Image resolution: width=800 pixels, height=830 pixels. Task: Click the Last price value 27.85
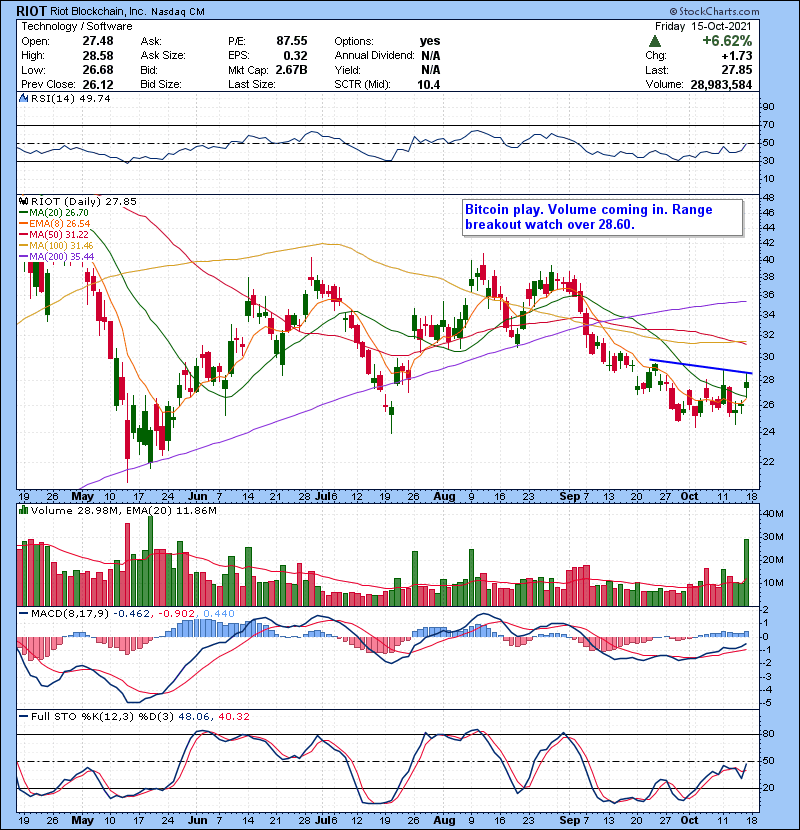pos(736,70)
